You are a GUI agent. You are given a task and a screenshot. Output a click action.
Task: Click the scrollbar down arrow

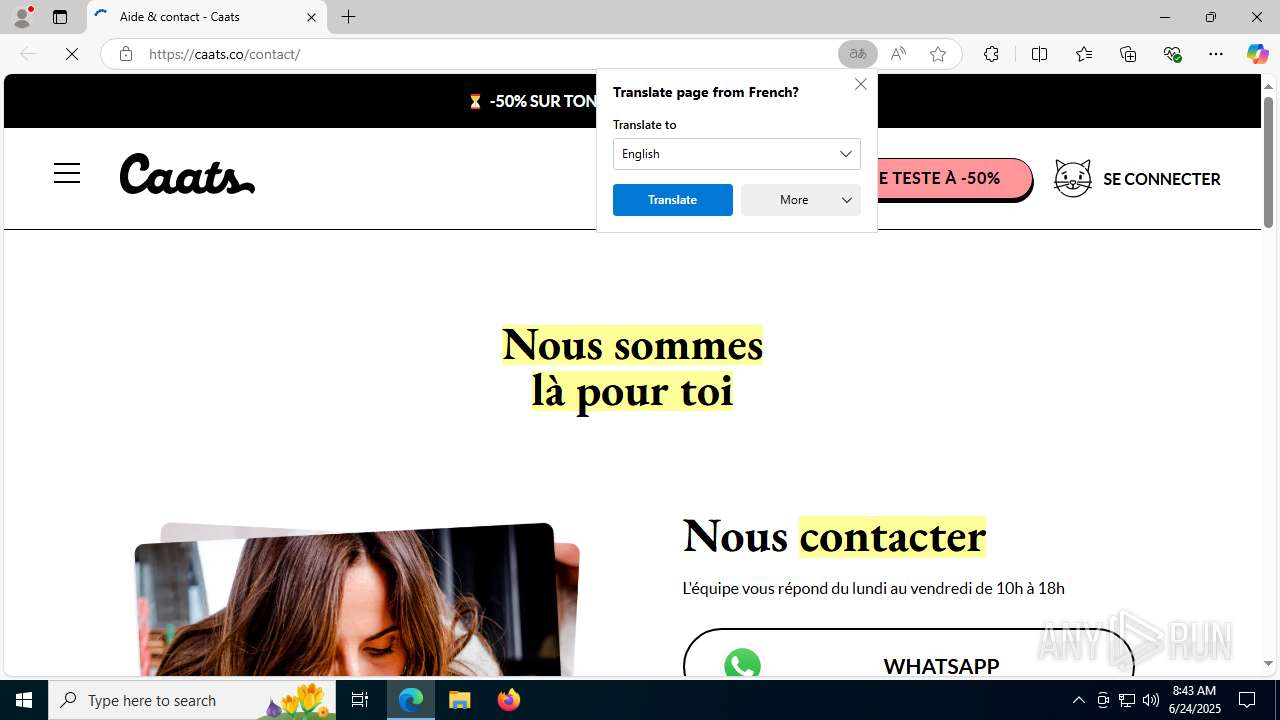point(1268,663)
